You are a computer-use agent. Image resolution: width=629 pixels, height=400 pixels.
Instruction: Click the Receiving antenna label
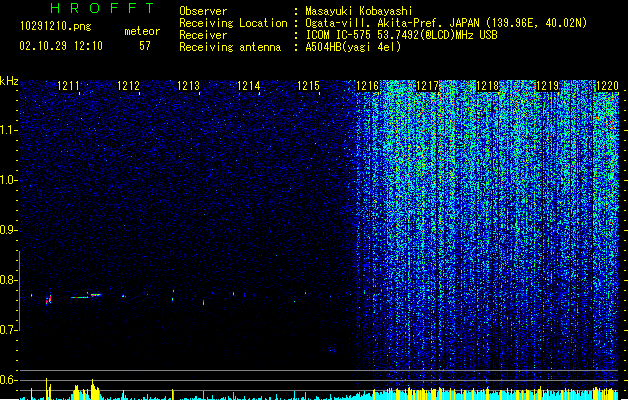pyautogui.click(x=230, y=47)
